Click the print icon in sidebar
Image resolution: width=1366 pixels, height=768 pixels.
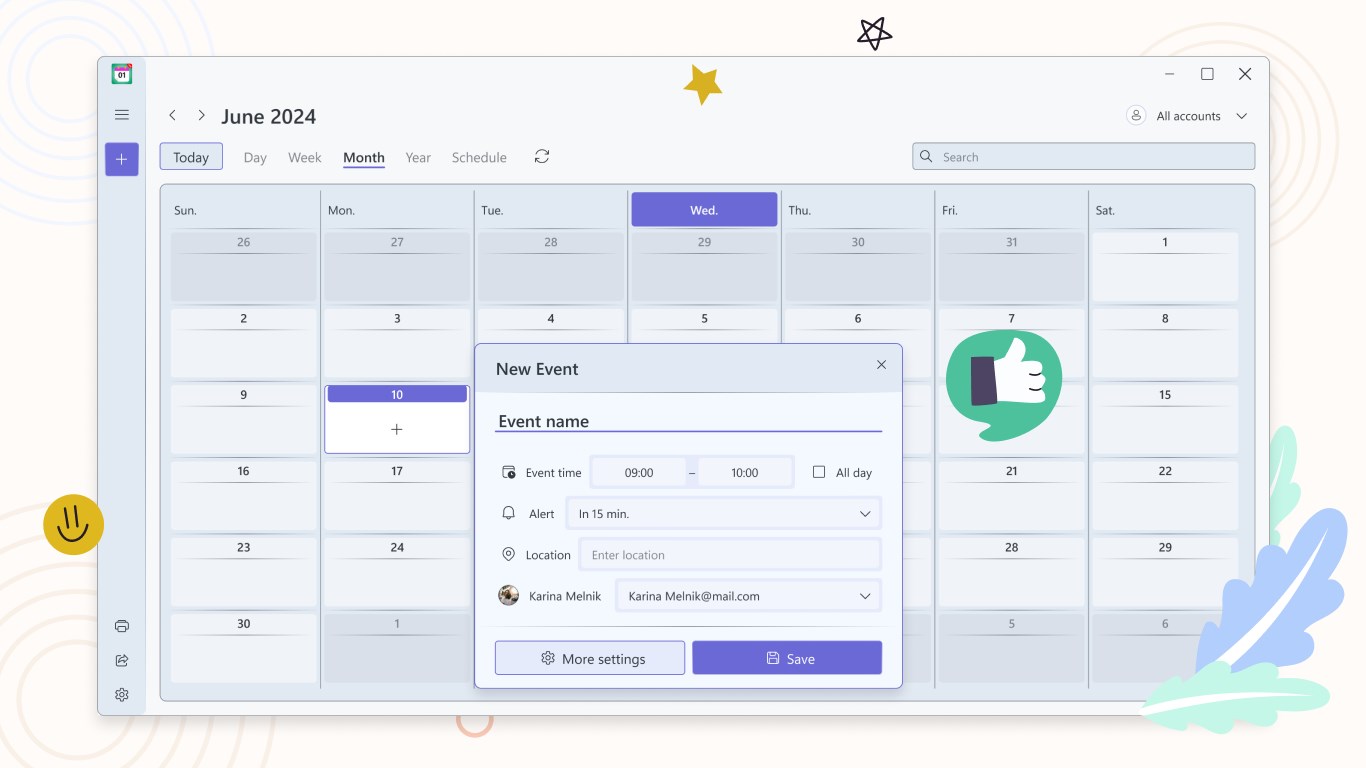[x=122, y=626]
